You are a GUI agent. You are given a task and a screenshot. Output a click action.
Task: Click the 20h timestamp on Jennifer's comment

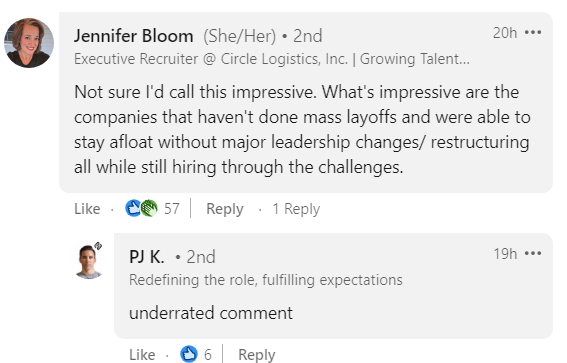coord(505,33)
